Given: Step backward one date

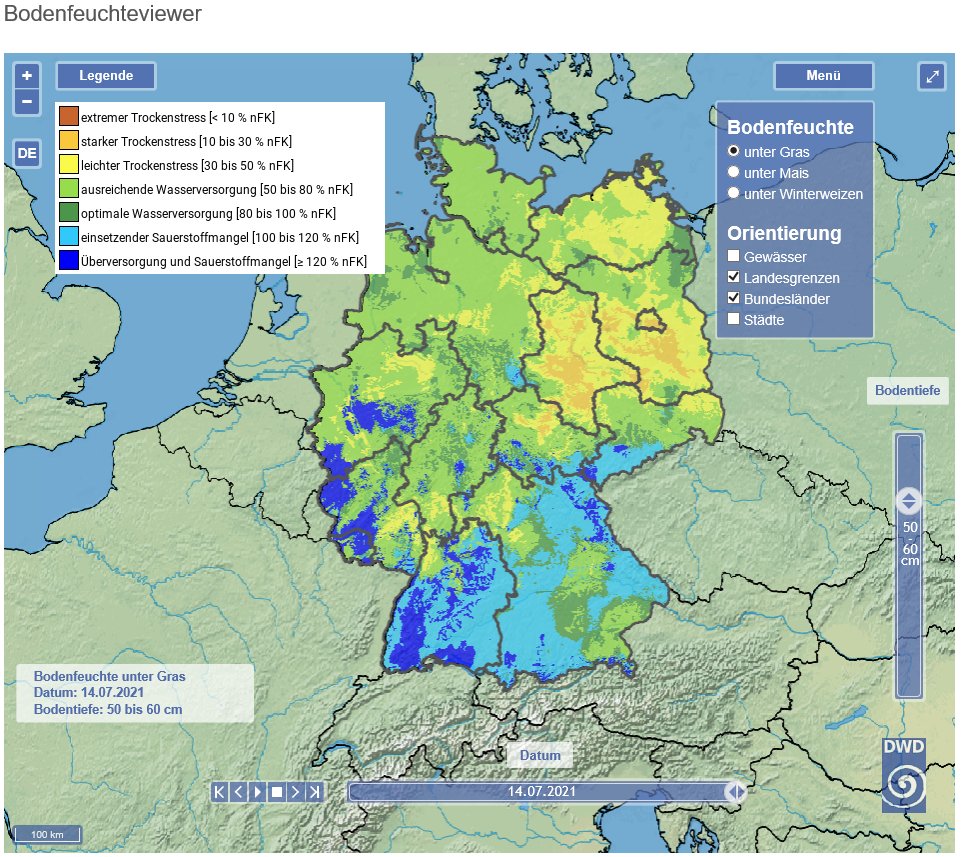Looking at the screenshot, I should (x=238, y=790).
